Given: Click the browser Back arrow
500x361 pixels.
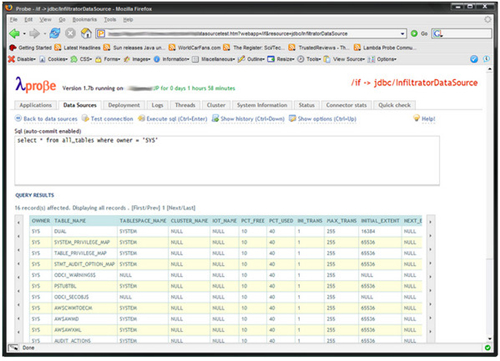Looking at the screenshot, I should click(14, 33).
